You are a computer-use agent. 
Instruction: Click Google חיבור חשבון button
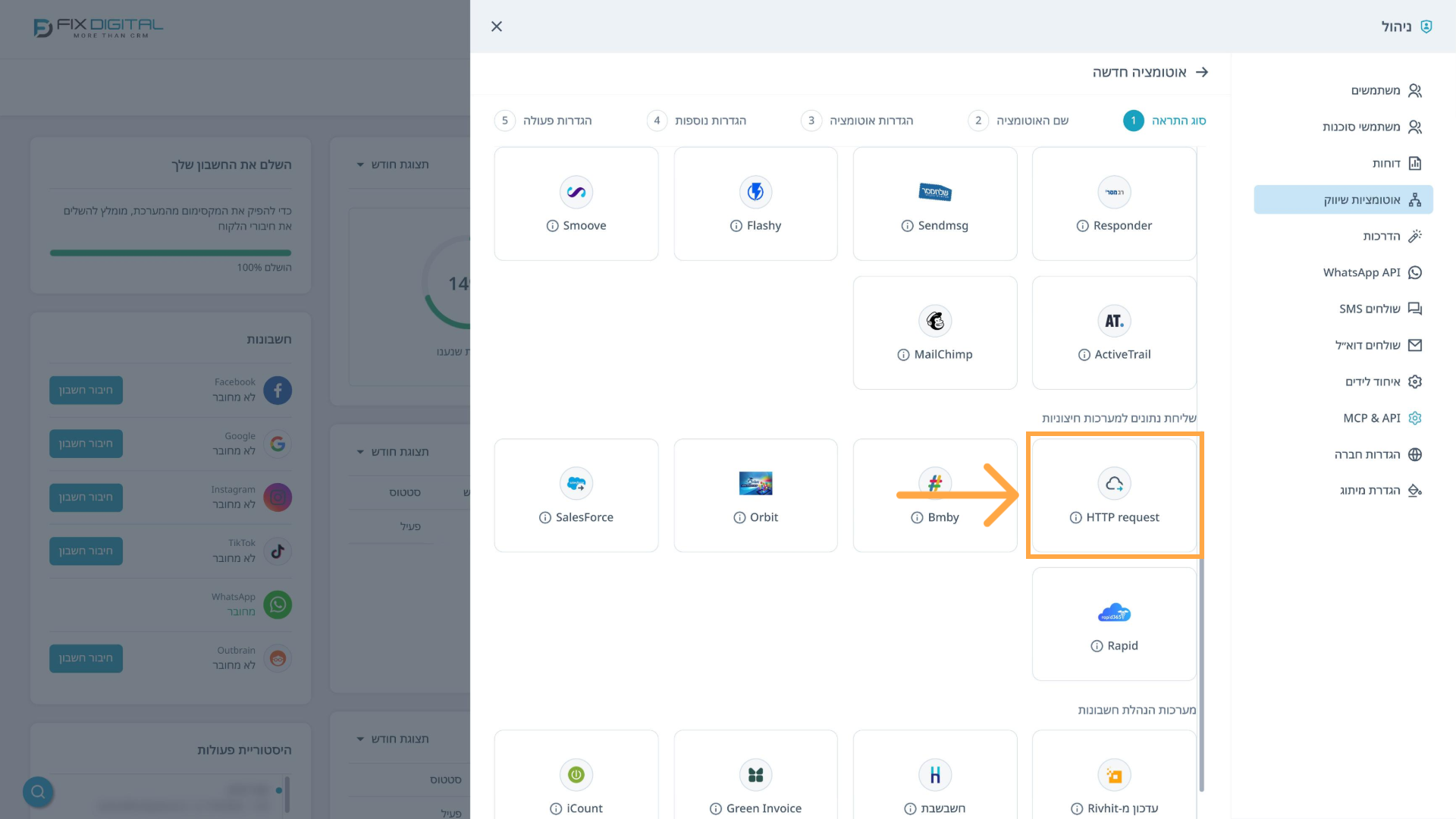point(86,444)
